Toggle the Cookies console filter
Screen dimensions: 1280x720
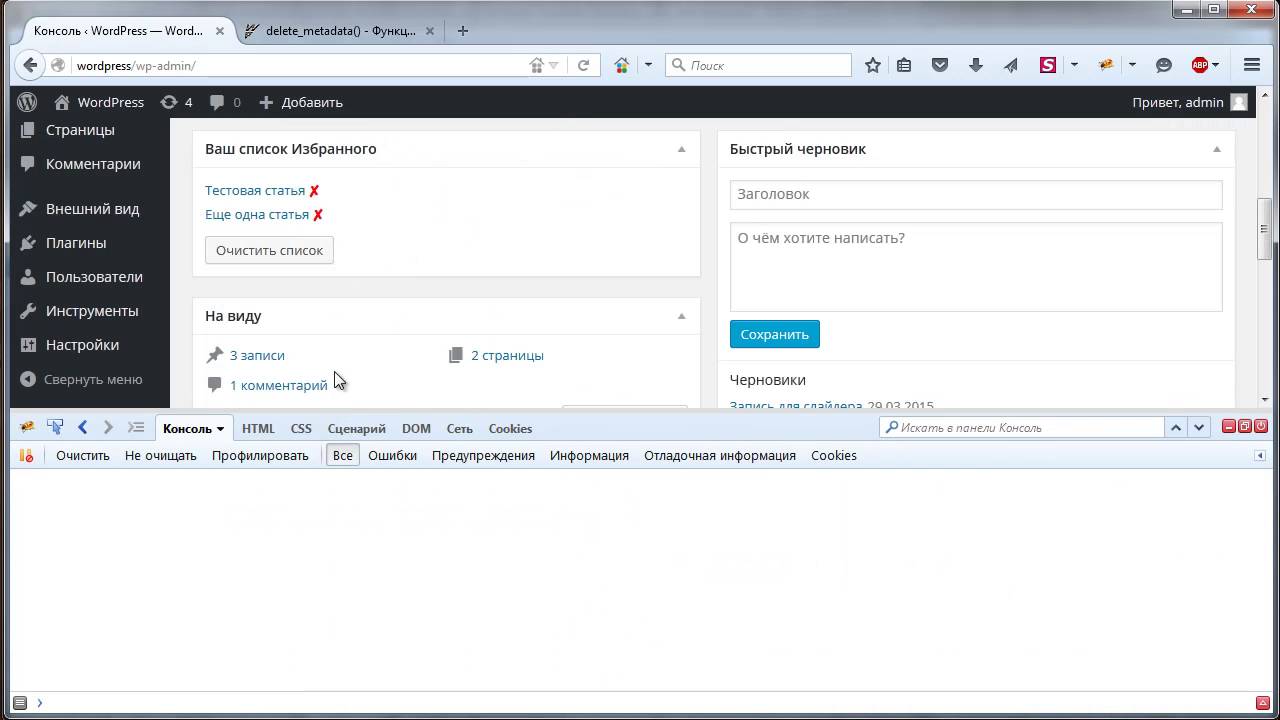tap(834, 455)
